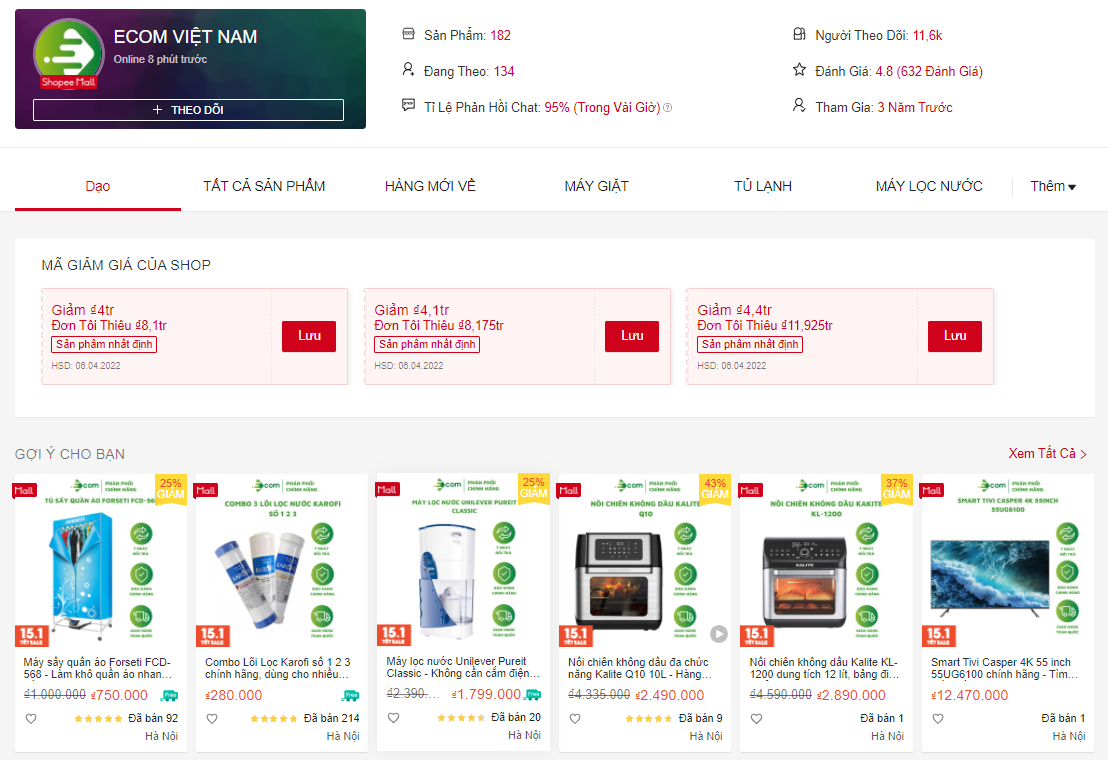Open Xem Tất Cả suggestions link
Screen dimensions: 1108x760
pos(1047,453)
